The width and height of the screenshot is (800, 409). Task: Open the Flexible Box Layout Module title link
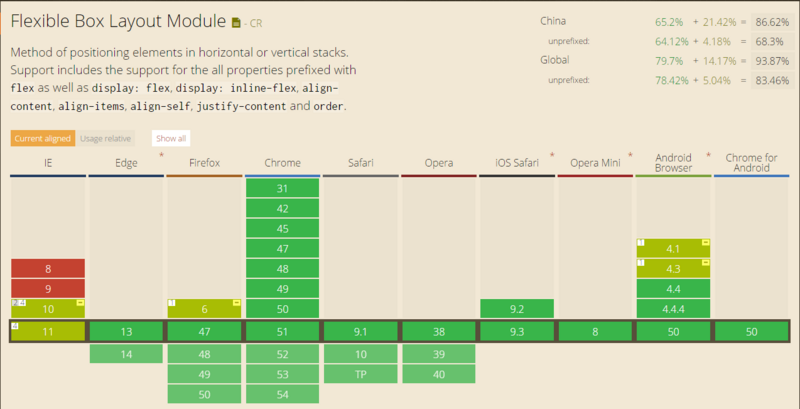coord(118,21)
